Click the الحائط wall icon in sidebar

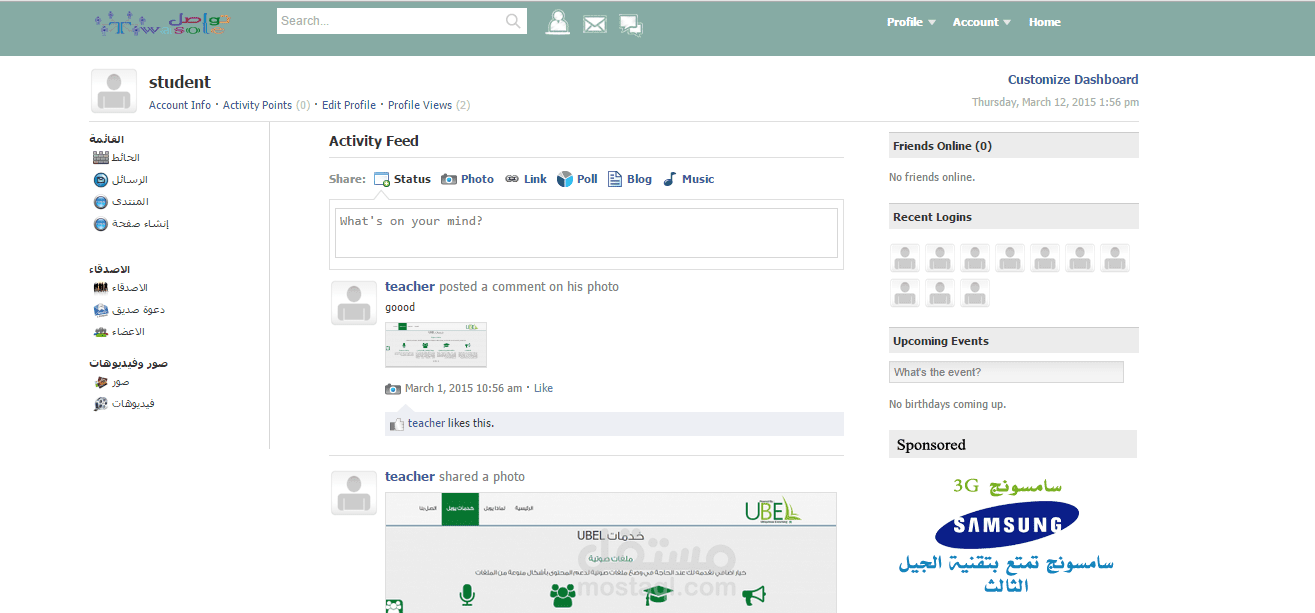tap(100, 158)
